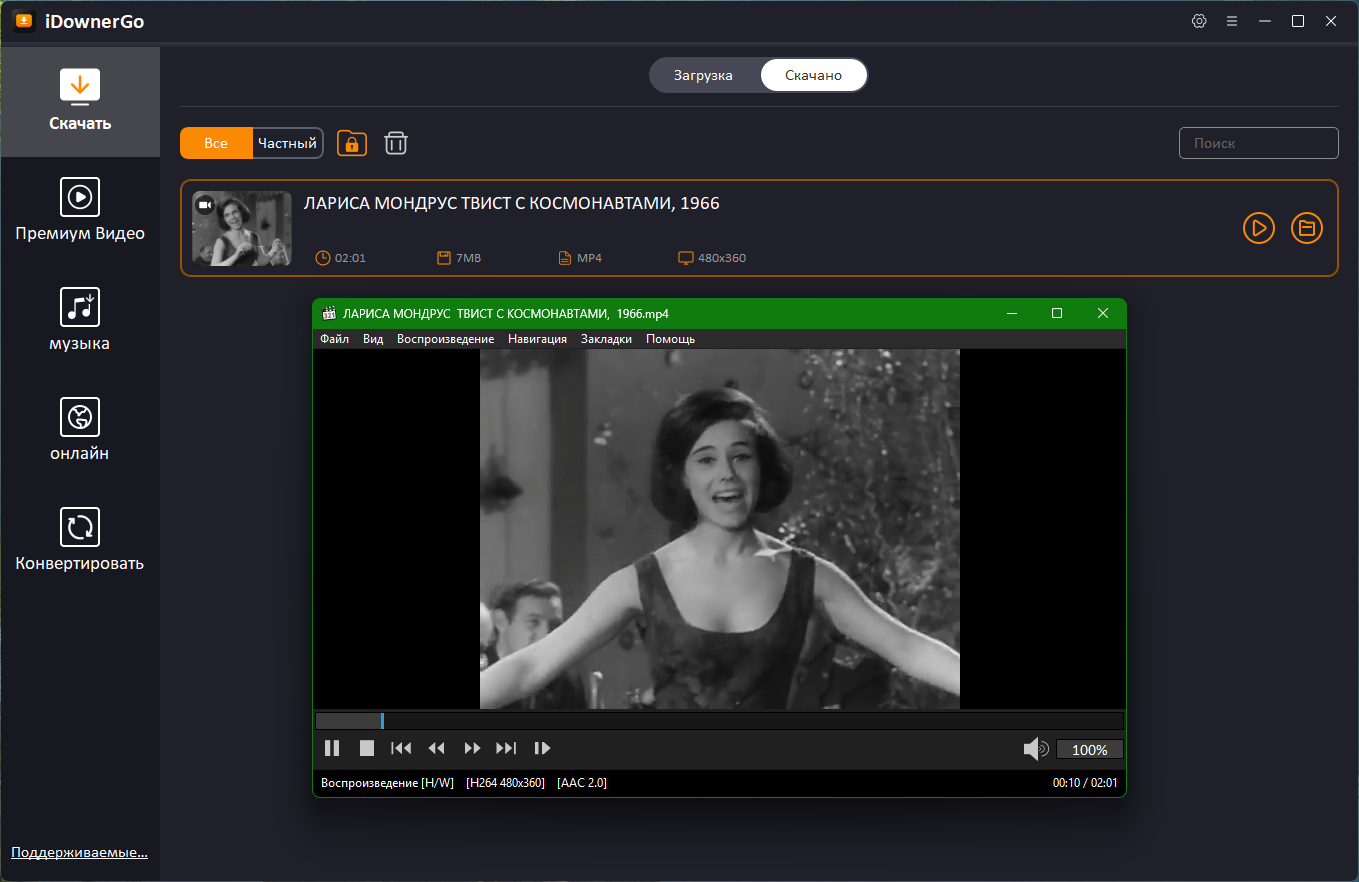Mute the player volume speaker icon

[x=1035, y=749]
